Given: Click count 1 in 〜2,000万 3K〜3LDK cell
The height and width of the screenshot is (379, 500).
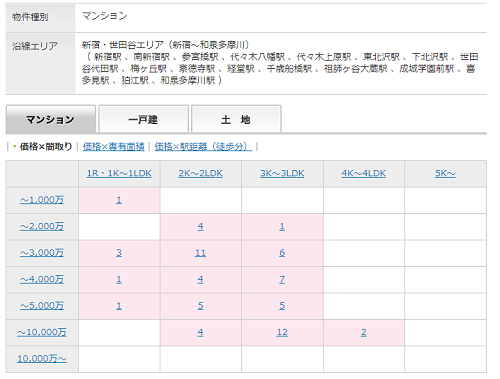Looking at the screenshot, I should (x=282, y=226).
